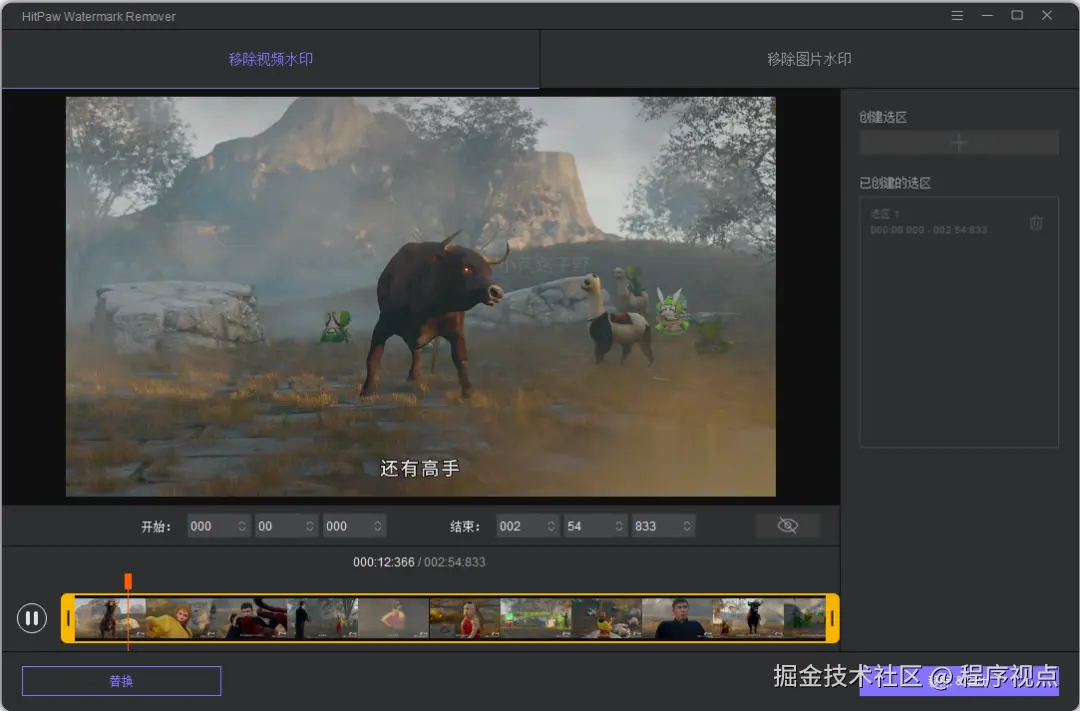Switch to 移除图片水印 tab
Viewport: 1080px width, 711px height.
809,59
